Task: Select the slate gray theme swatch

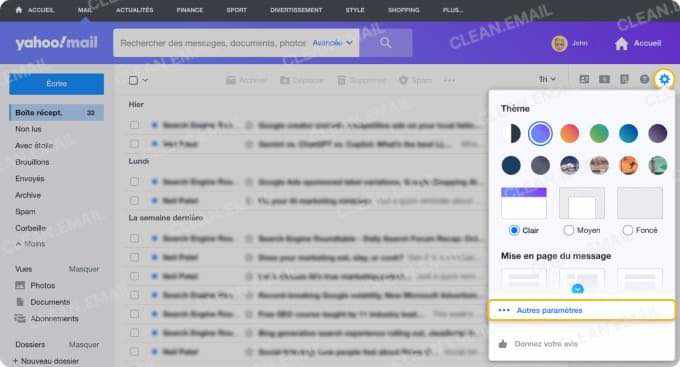Action: [x=540, y=165]
